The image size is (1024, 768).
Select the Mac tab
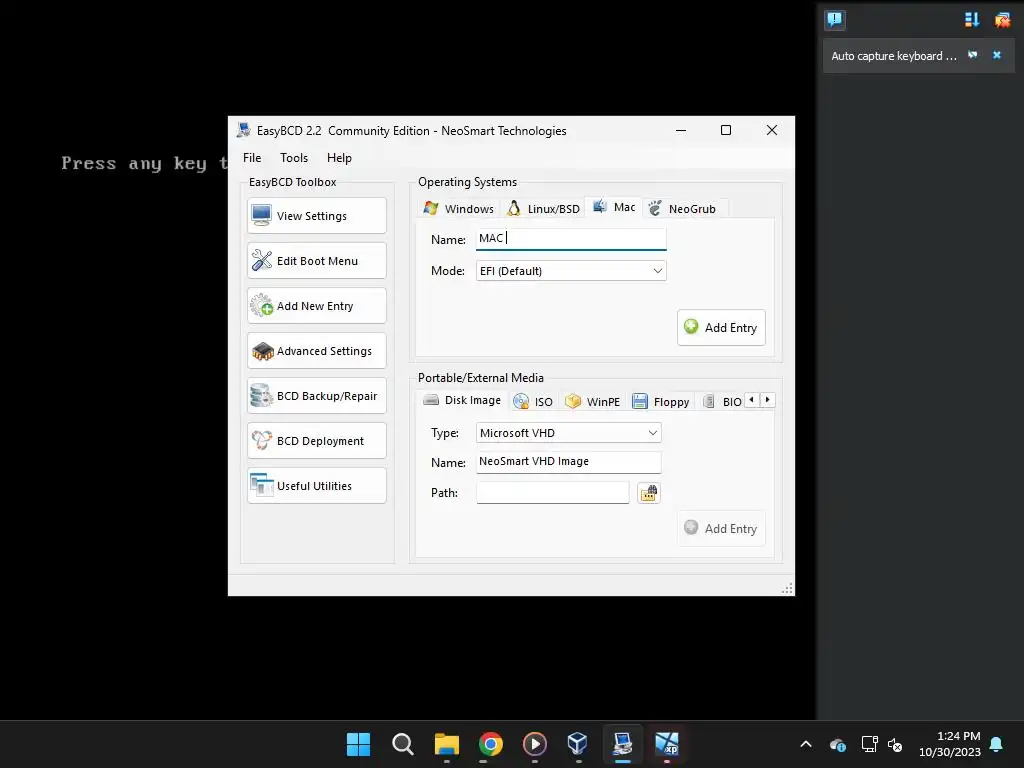pos(614,207)
